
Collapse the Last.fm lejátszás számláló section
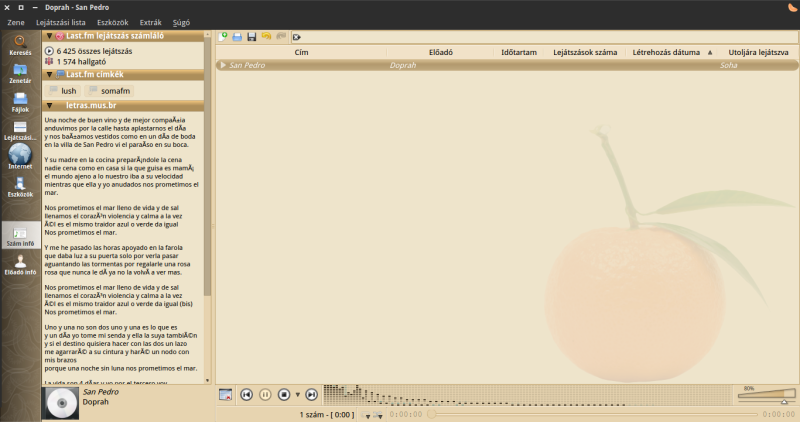[x=49, y=36]
